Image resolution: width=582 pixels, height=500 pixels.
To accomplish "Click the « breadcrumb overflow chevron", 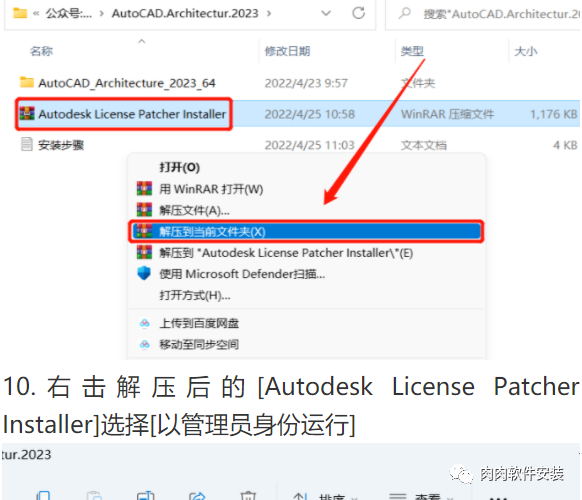I will [x=36, y=14].
